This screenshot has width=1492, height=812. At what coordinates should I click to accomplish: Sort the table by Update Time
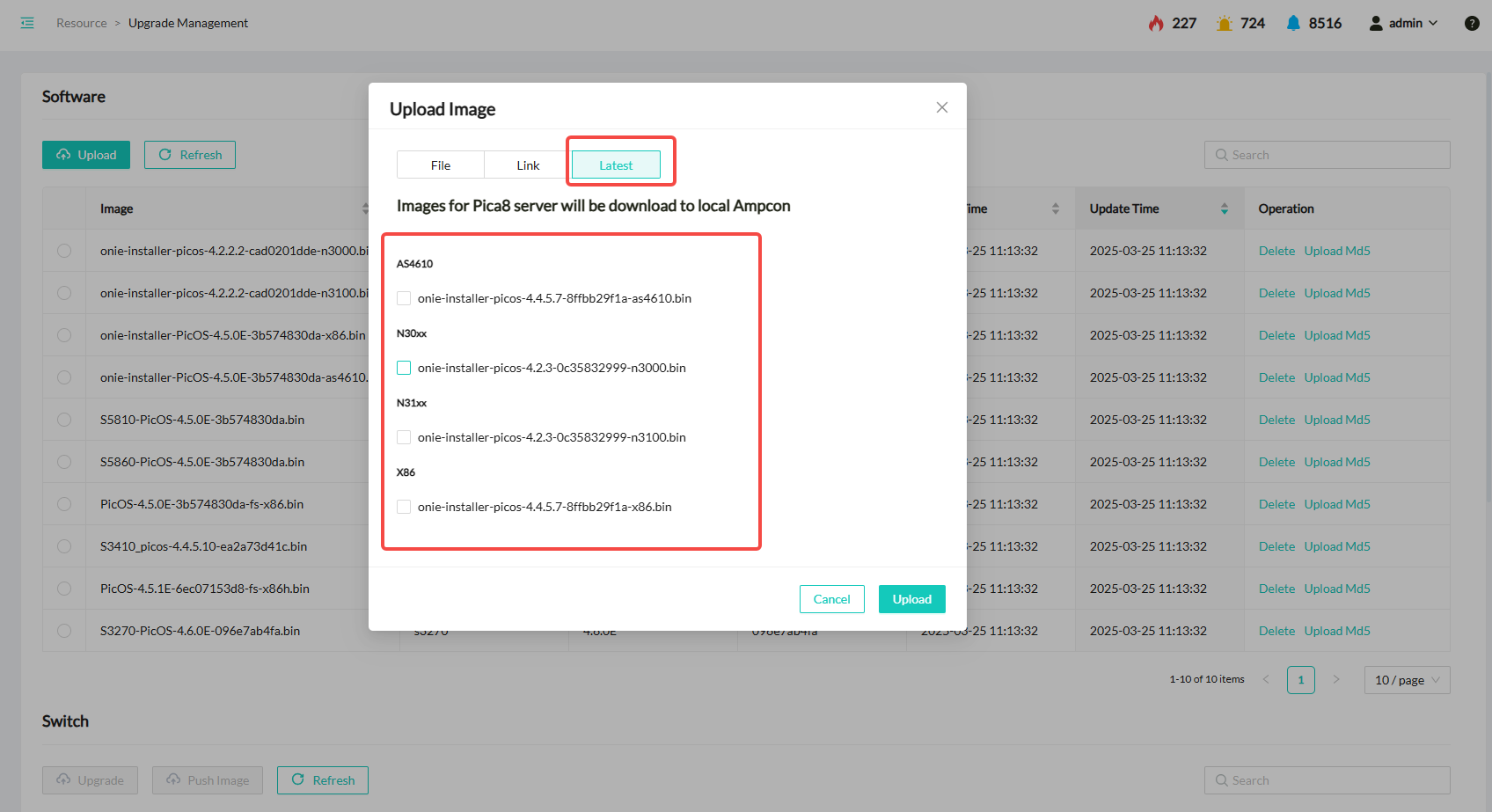[1224, 208]
